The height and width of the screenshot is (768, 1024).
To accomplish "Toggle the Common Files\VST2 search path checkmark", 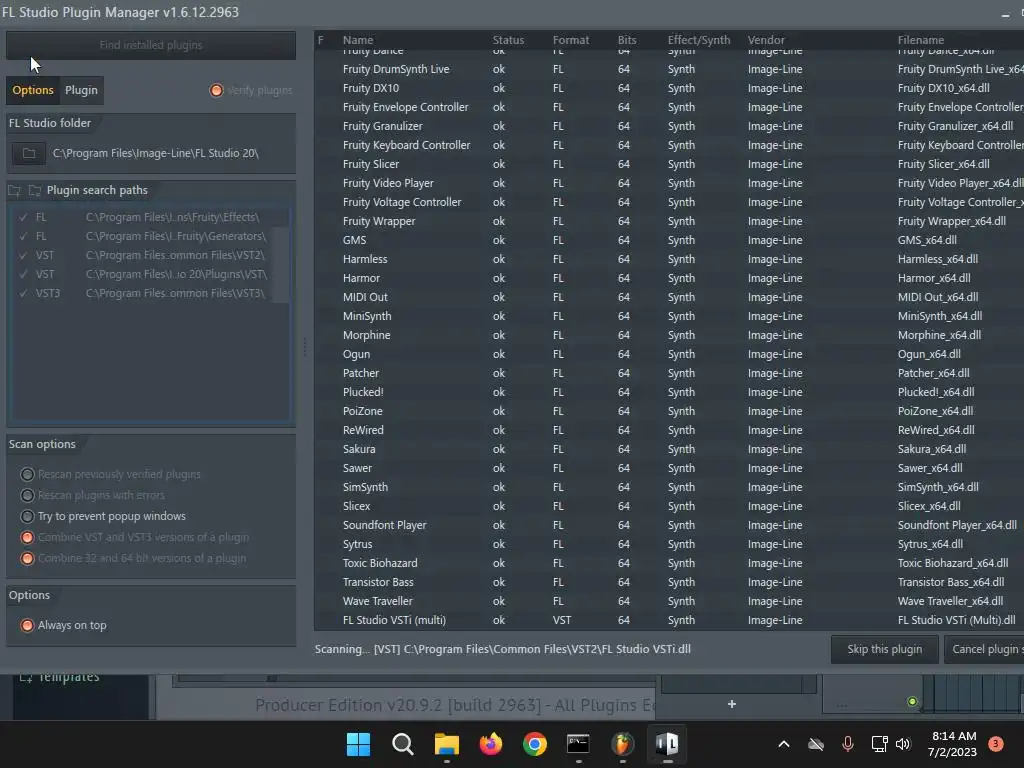I will 24,255.
